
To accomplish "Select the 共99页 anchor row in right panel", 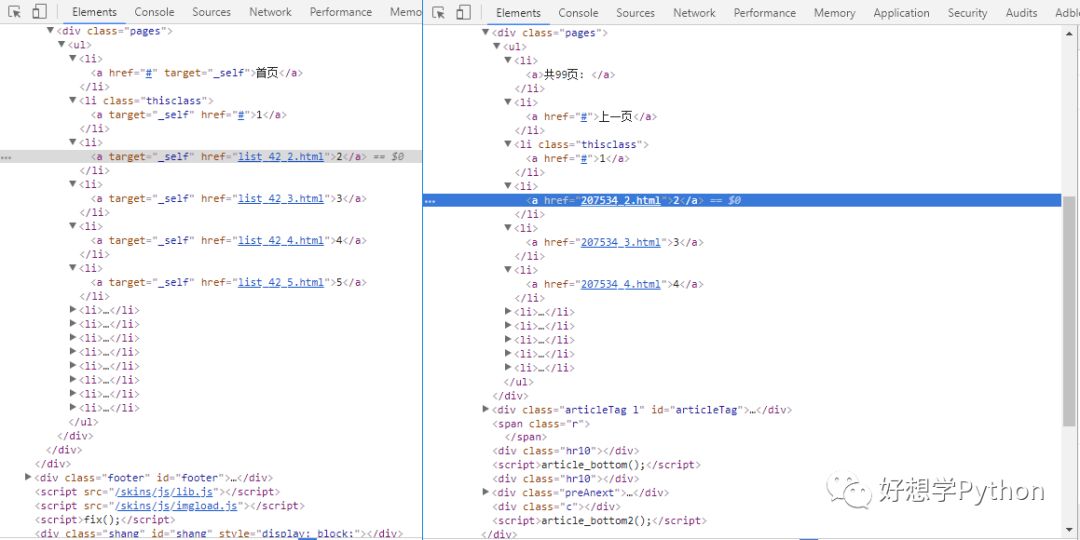I will click(571, 75).
